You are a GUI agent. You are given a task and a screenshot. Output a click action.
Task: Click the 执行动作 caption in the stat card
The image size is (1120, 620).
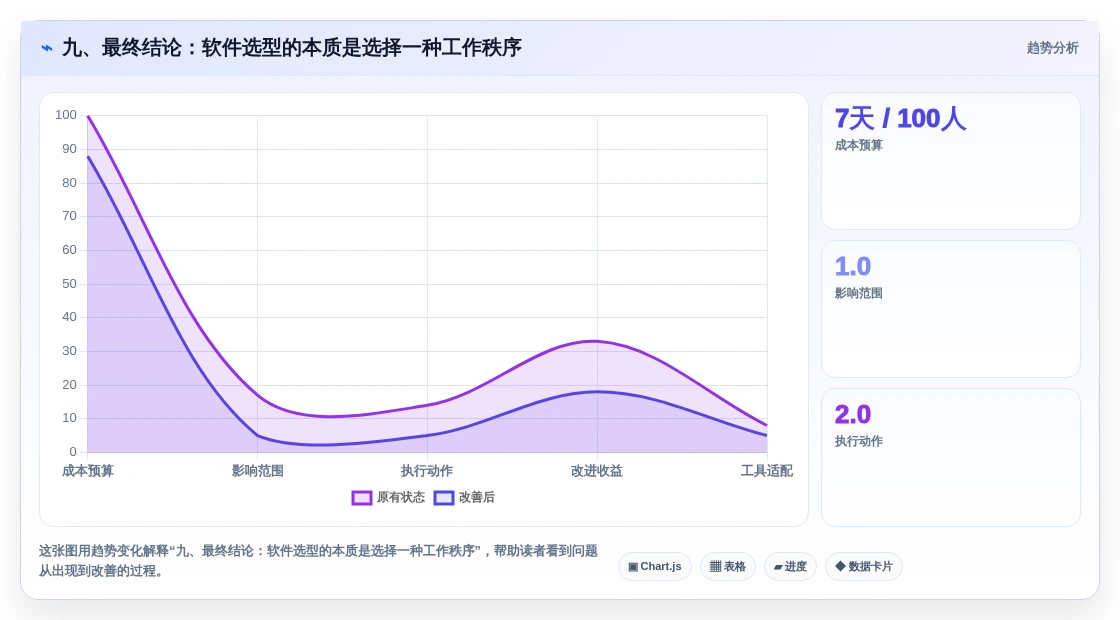[x=859, y=441]
